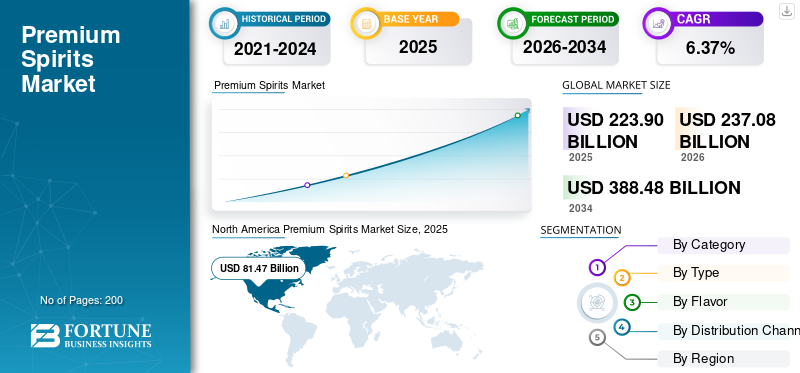Click the Fortune Business Insights logo
Viewport: 800px width, 373px height.
click(91, 335)
